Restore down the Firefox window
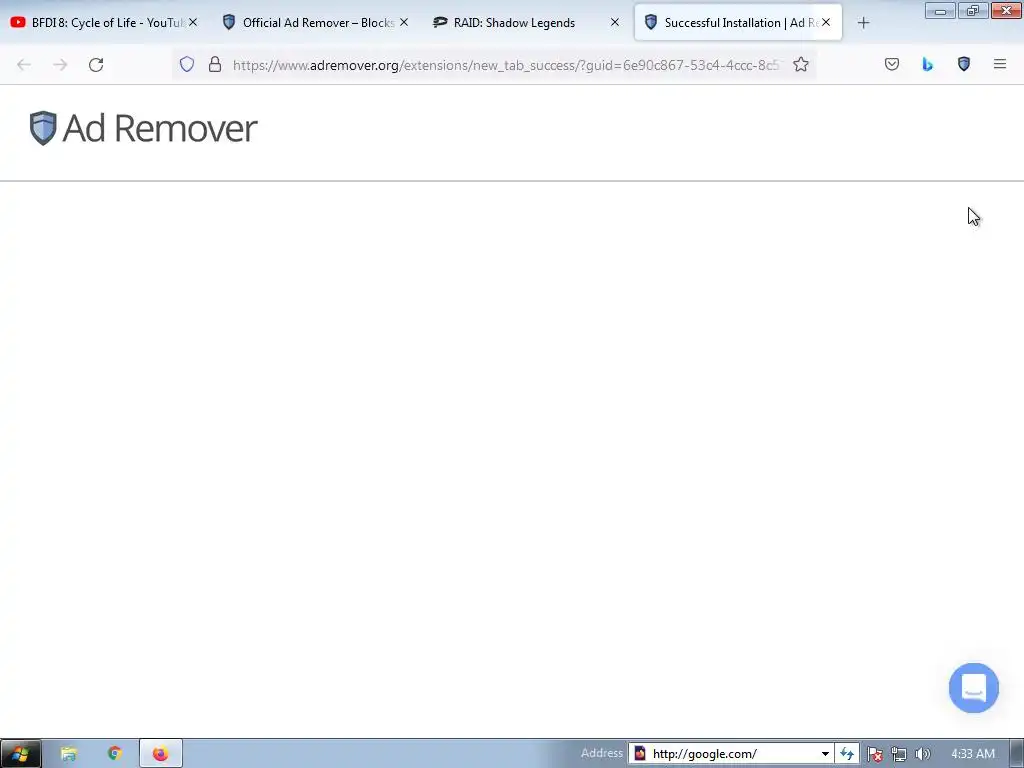Viewport: 1024px width, 768px height. coord(973,10)
